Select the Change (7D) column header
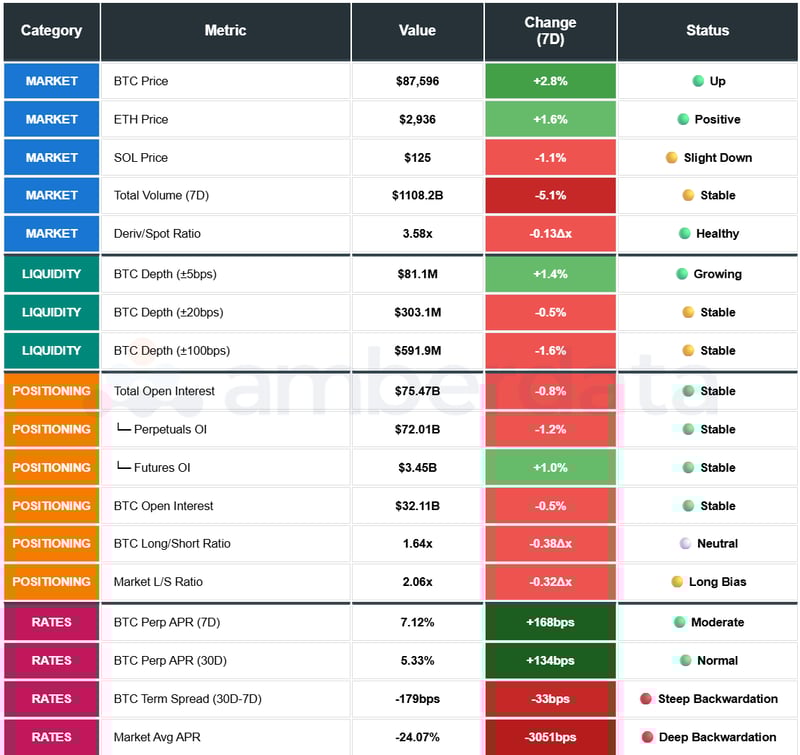 [x=550, y=31]
